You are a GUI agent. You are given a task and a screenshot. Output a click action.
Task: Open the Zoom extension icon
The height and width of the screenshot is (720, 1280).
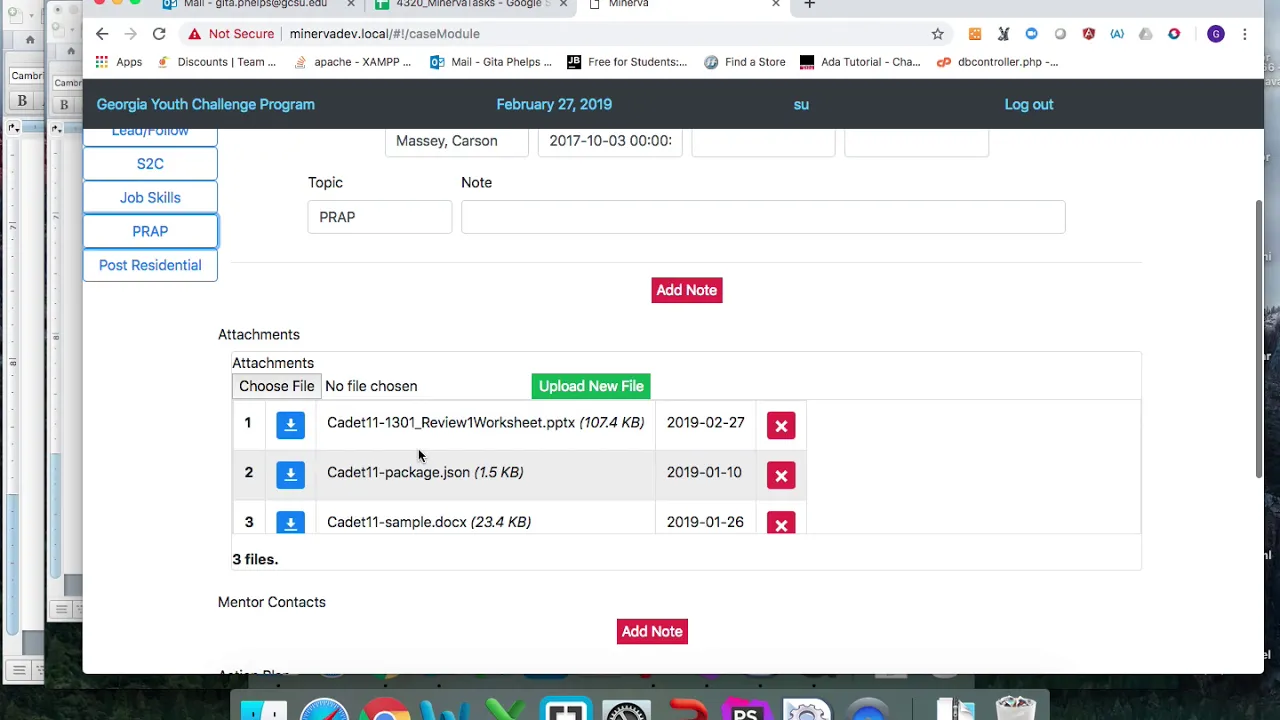pos(1031,34)
